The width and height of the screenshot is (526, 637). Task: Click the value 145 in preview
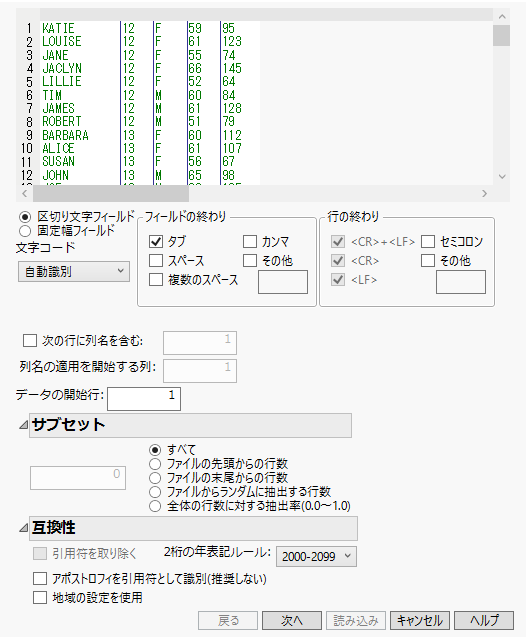point(232,68)
